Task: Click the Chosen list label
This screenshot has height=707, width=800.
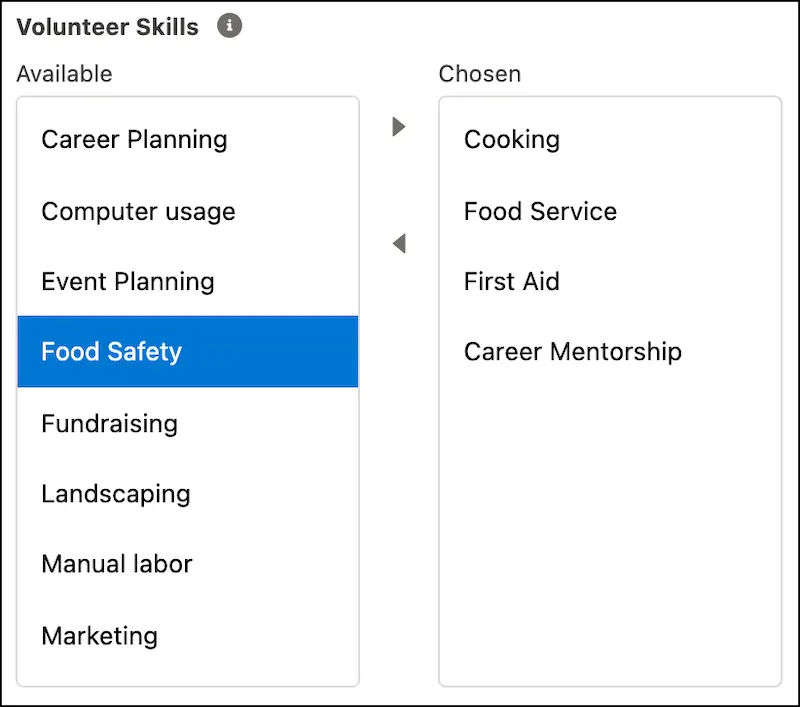Action: (480, 74)
